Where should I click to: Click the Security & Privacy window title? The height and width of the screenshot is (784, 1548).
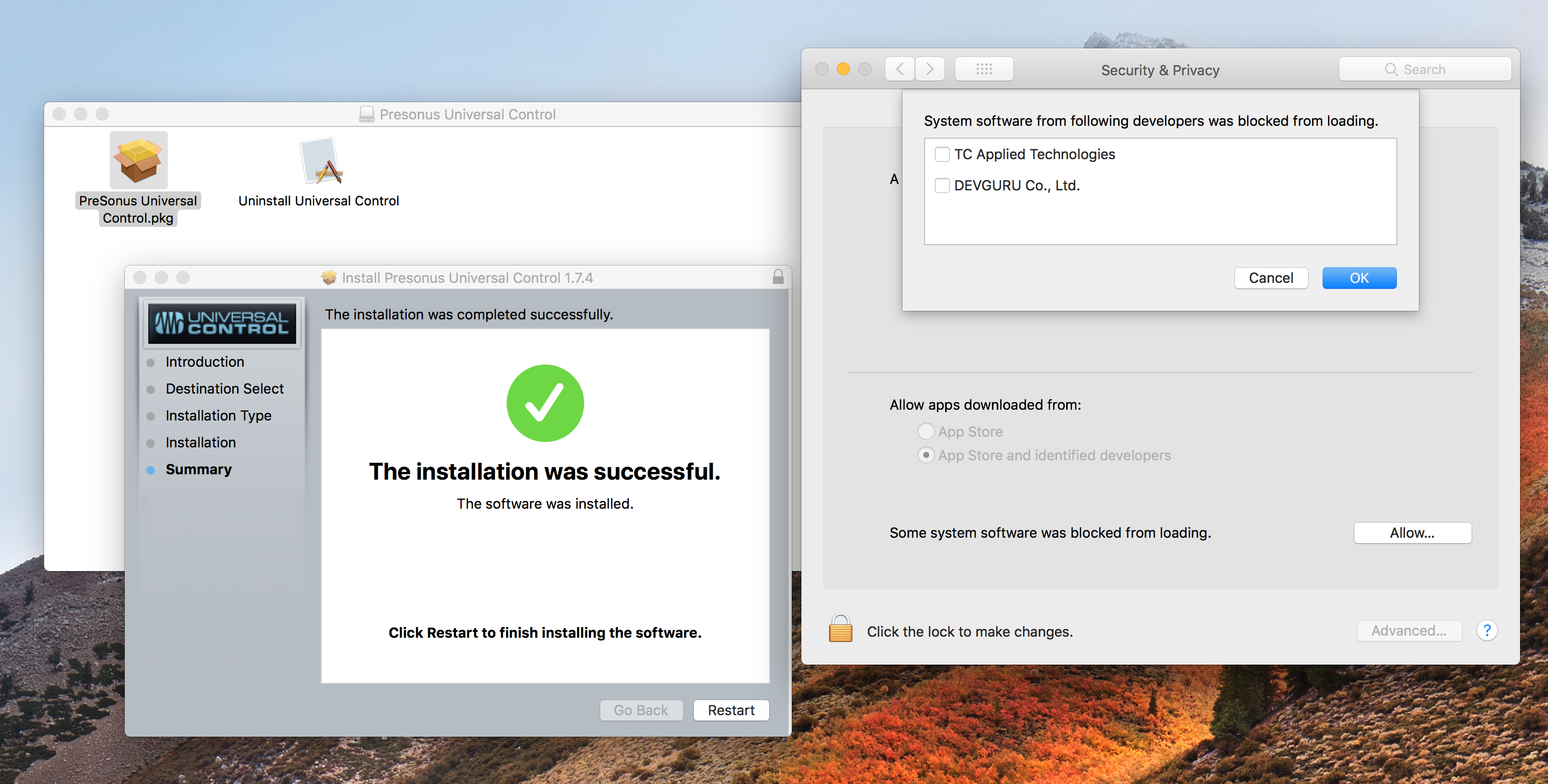pos(1160,70)
